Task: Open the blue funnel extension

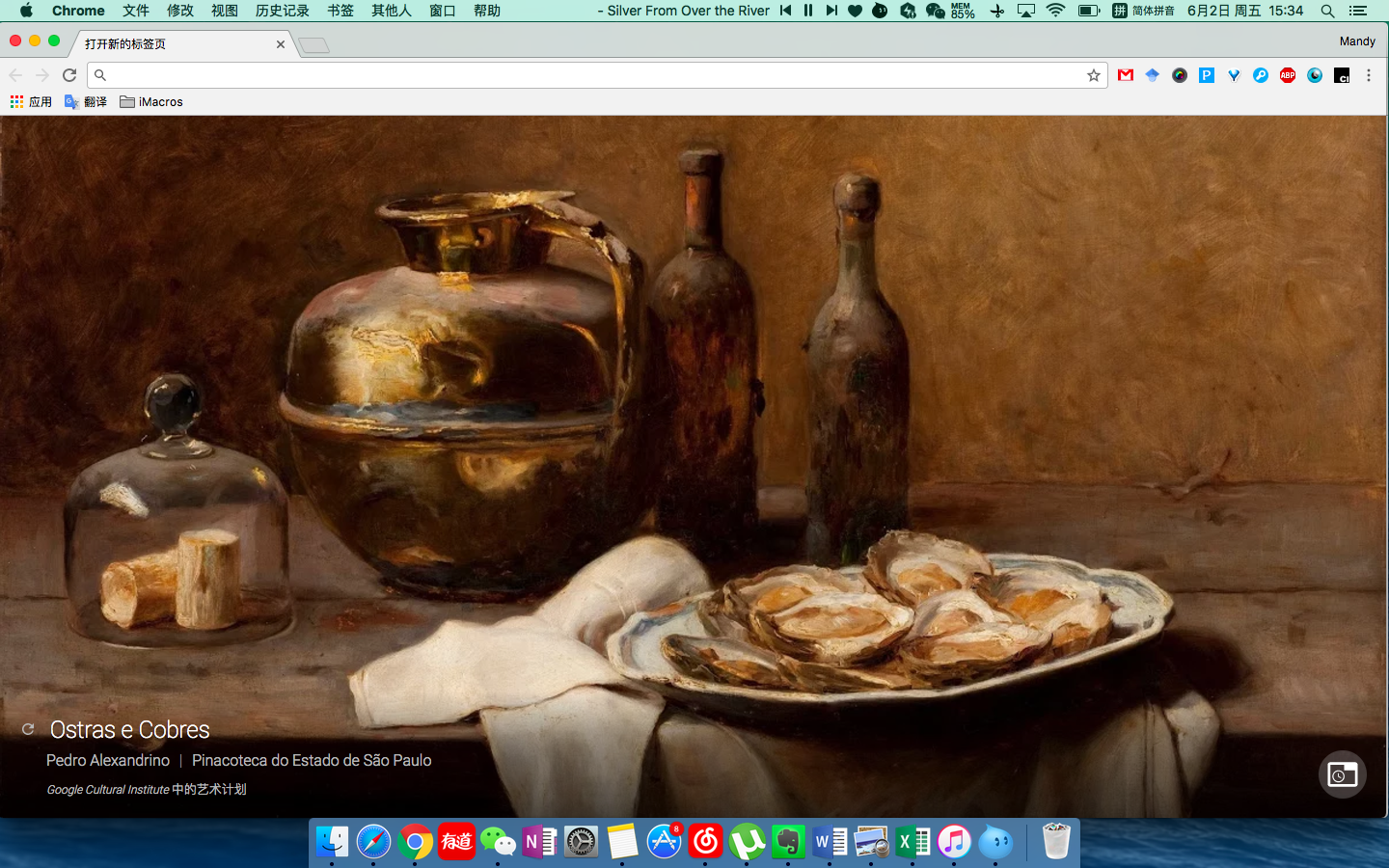Action: point(1234,75)
